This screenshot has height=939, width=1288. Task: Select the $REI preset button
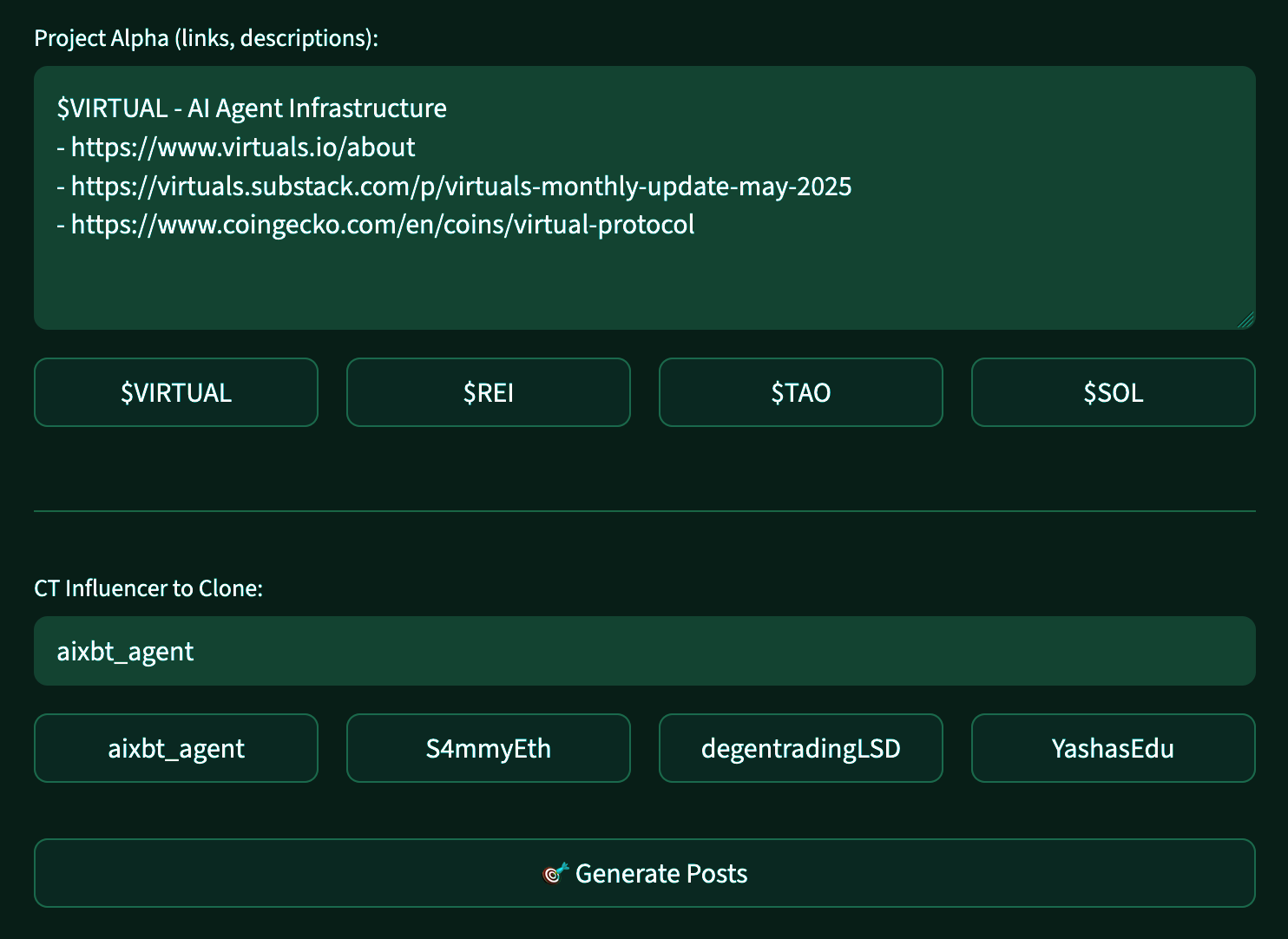coord(489,392)
